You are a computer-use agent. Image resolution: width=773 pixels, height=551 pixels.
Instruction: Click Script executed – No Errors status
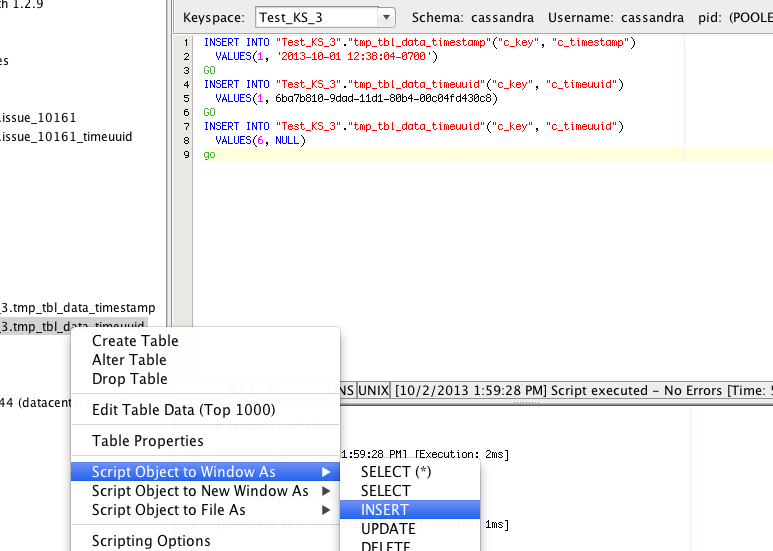[638, 390]
